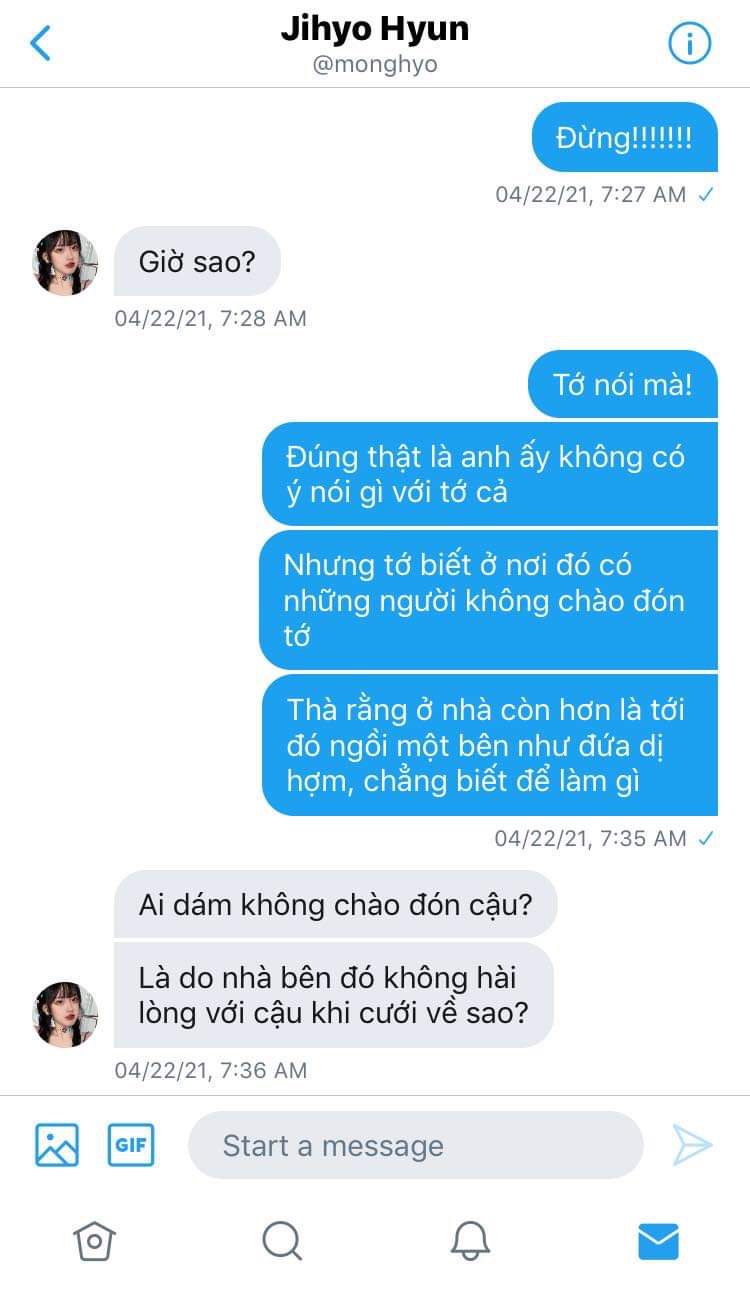The width and height of the screenshot is (750, 1293).
Task: Open Jihyo Hyun's avatar next to 'Giờ sao?'
Action: point(66,263)
